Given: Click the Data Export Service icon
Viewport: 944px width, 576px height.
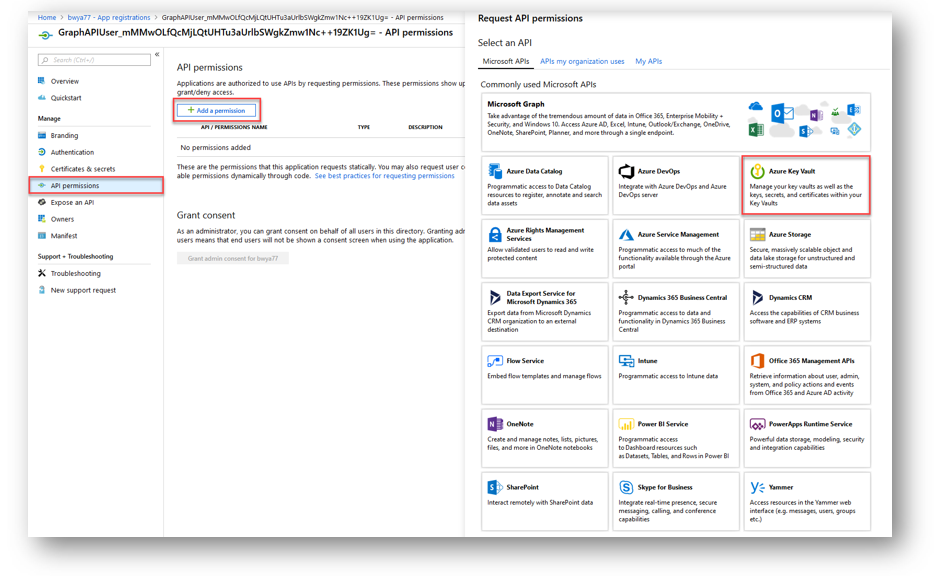Looking at the screenshot, I should click(495, 297).
